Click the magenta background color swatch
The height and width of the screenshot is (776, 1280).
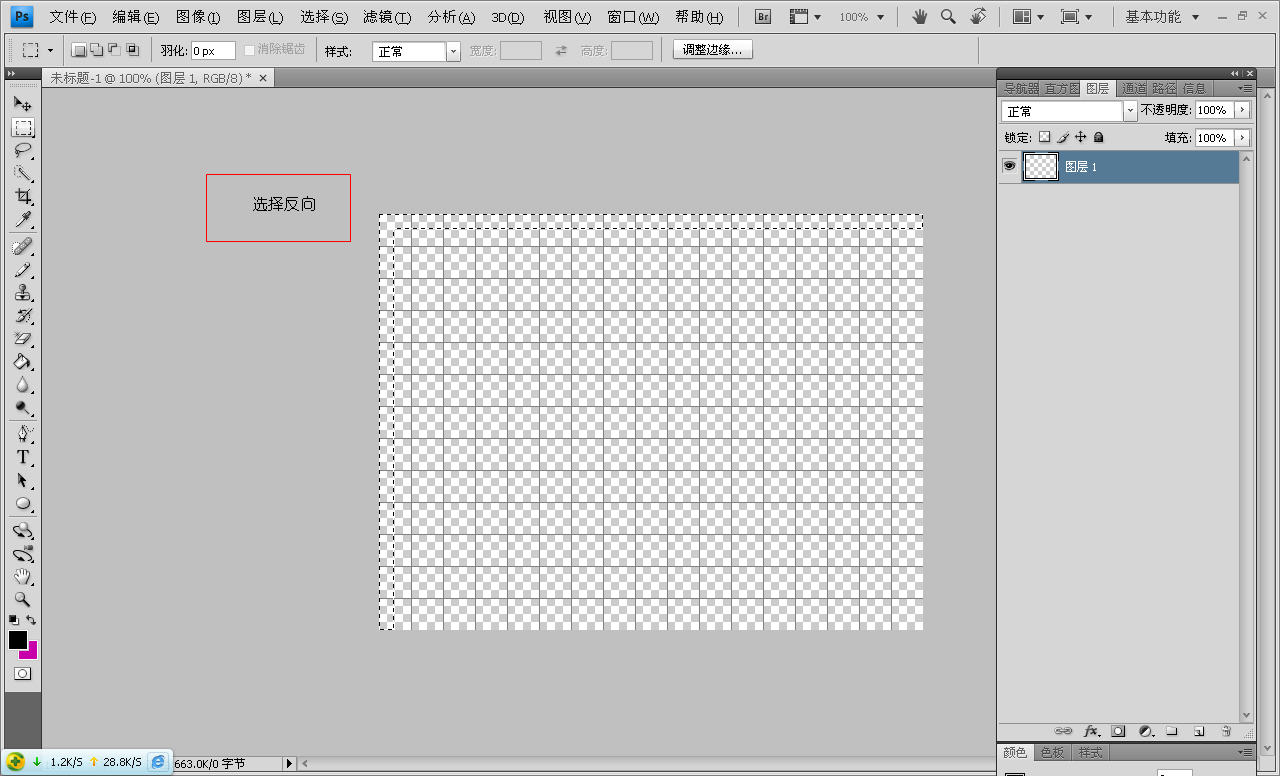click(x=31, y=651)
